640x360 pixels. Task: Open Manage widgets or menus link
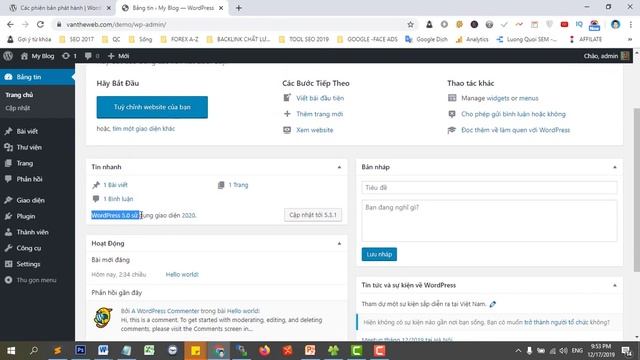pos(500,98)
